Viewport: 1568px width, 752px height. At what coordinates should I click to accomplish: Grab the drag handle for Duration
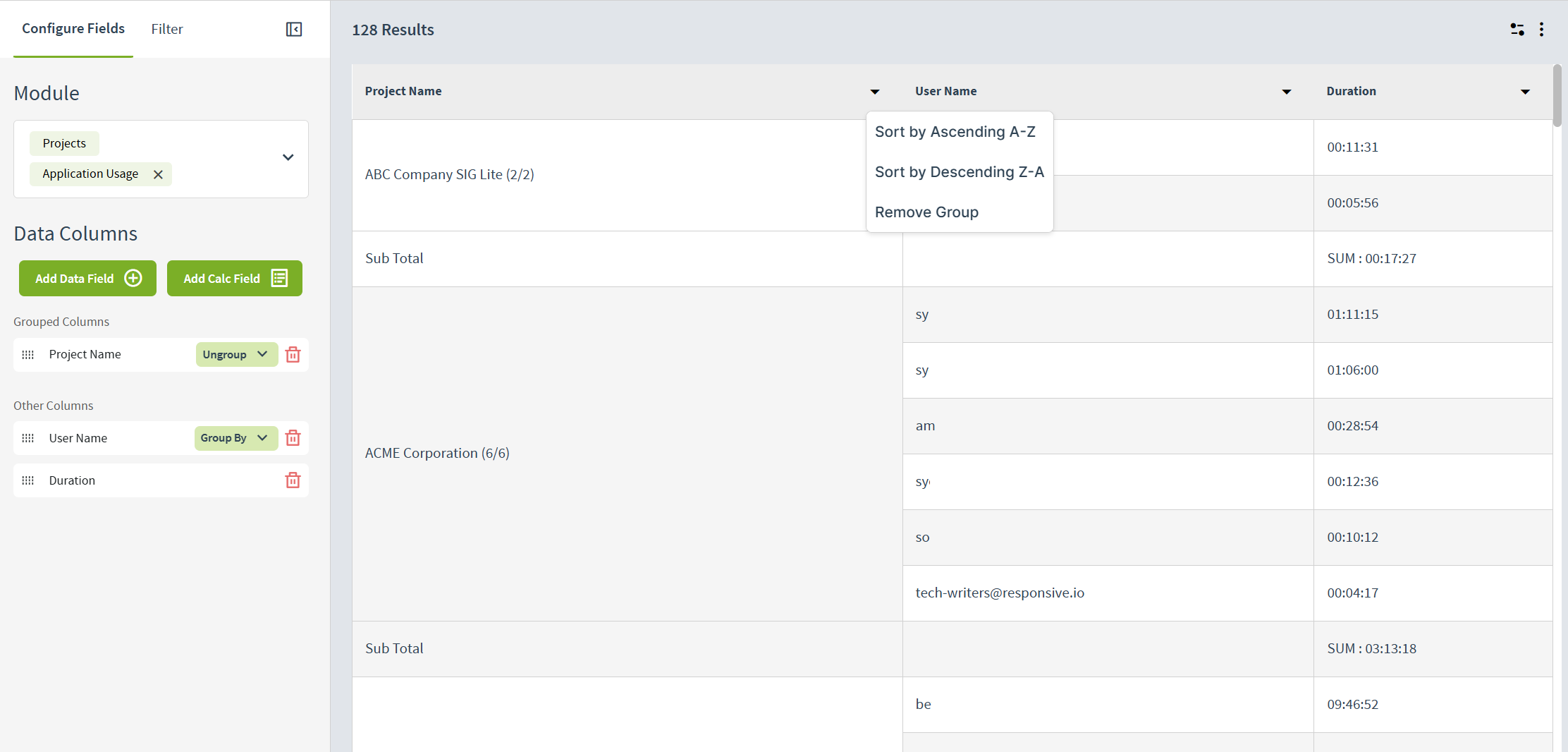(28, 480)
